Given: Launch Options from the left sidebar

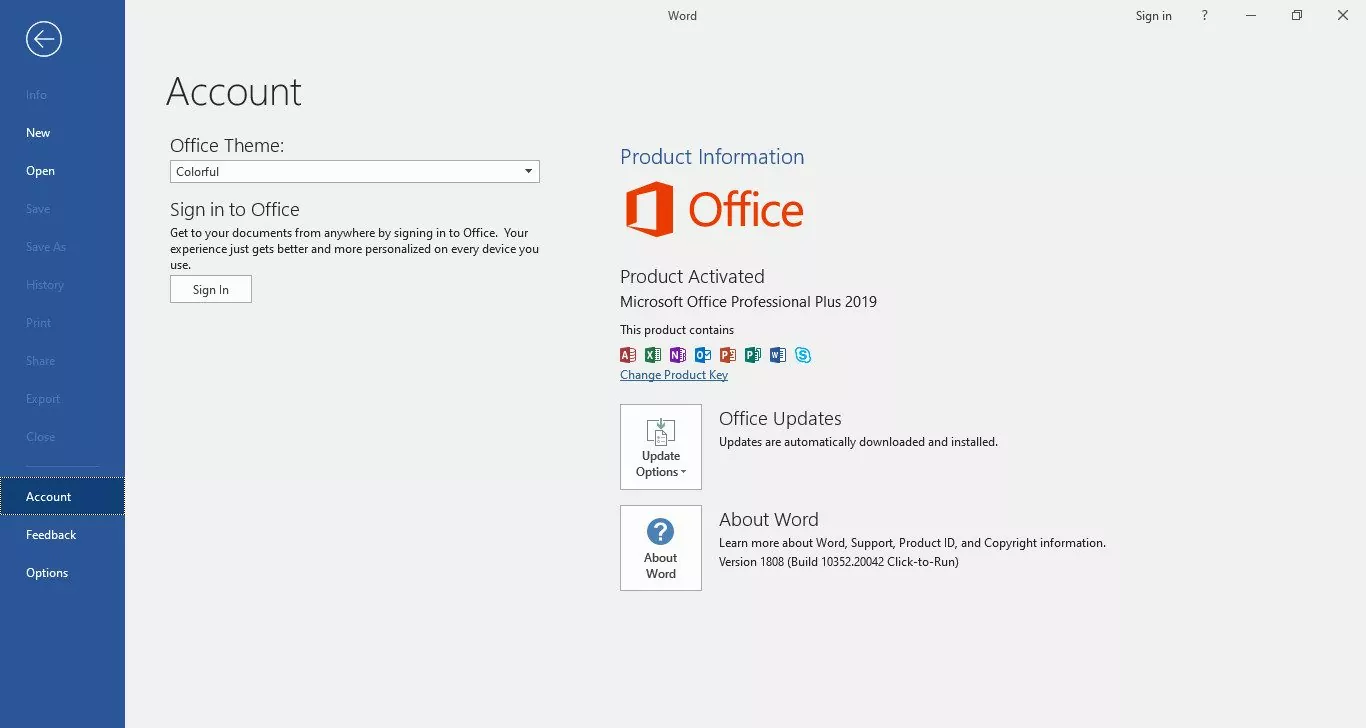Looking at the screenshot, I should [47, 573].
